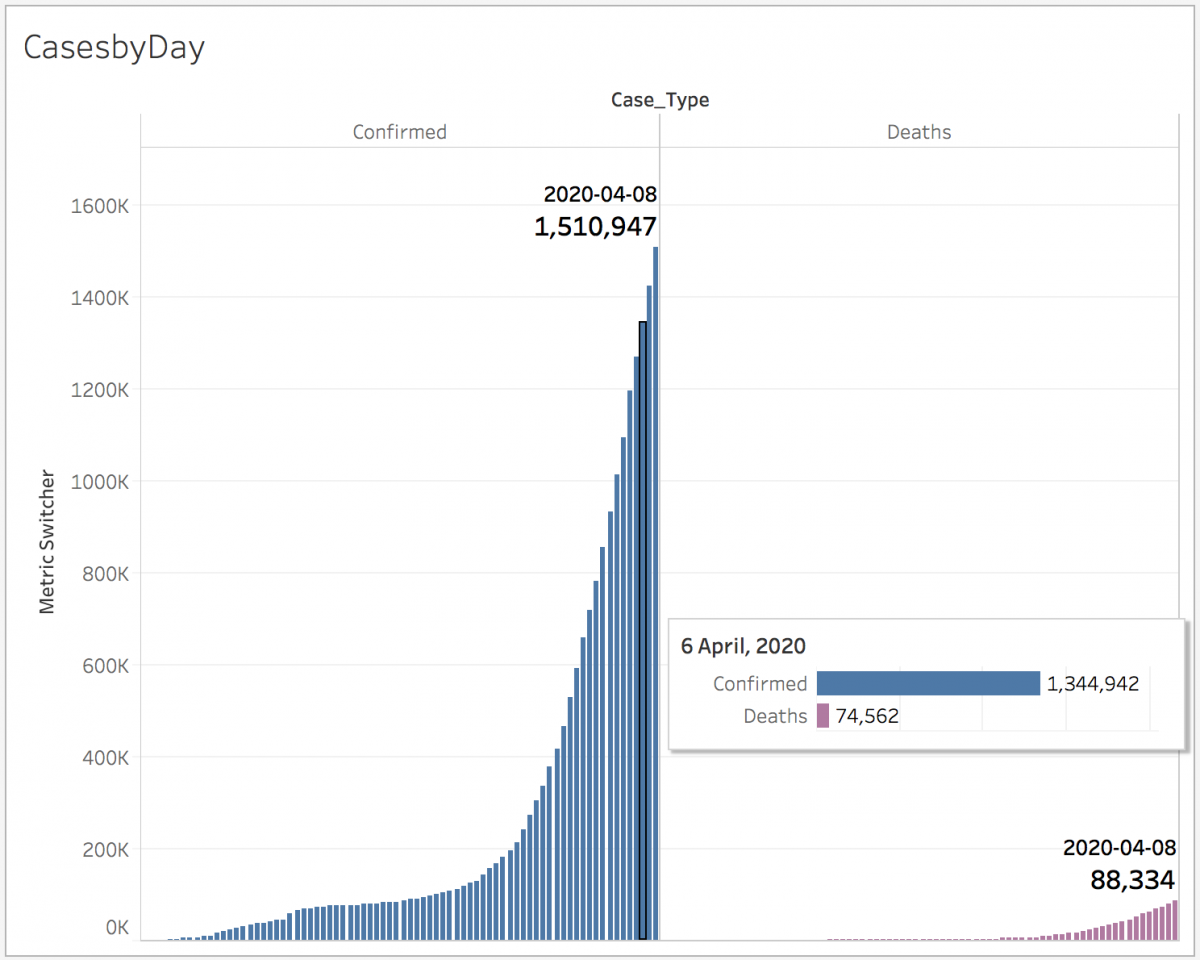Image resolution: width=1200 pixels, height=960 pixels.
Task: Click the 1,510,947 annotation value
Action: coord(593,226)
